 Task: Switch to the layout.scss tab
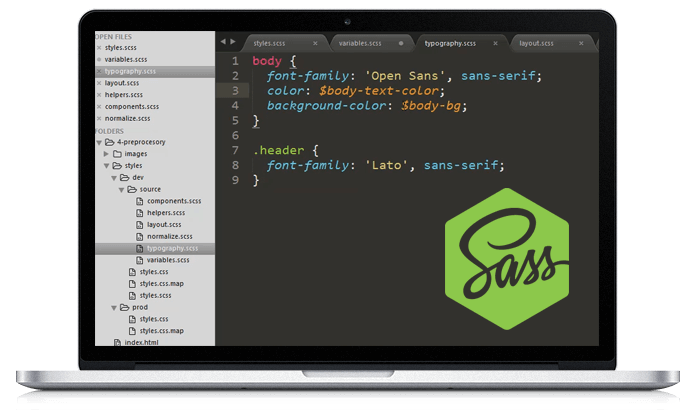538,44
